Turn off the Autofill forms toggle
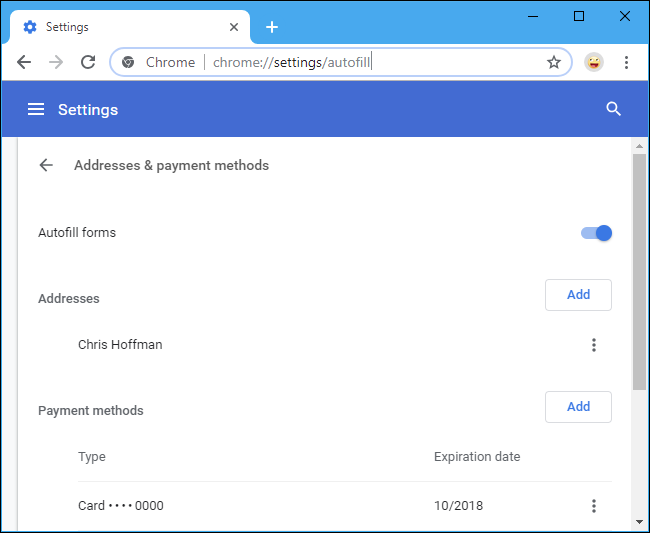Screen dimensions: 650x533 click(x=596, y=233)
